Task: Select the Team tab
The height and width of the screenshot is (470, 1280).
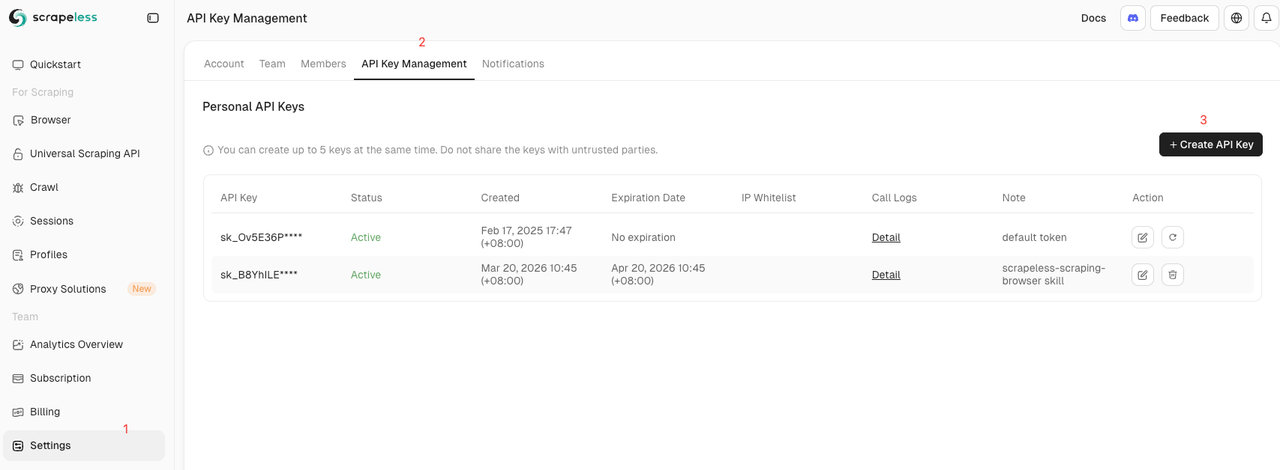Action: coord(272,64)
